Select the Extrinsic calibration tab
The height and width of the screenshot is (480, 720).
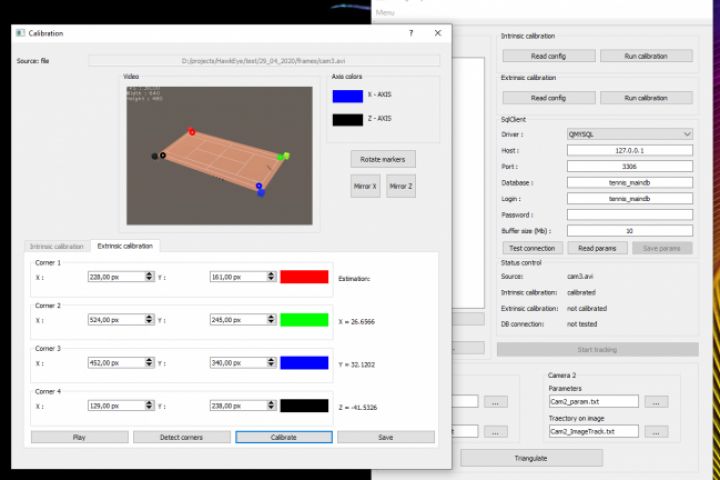pyautogui.click(x=125, y=246)
